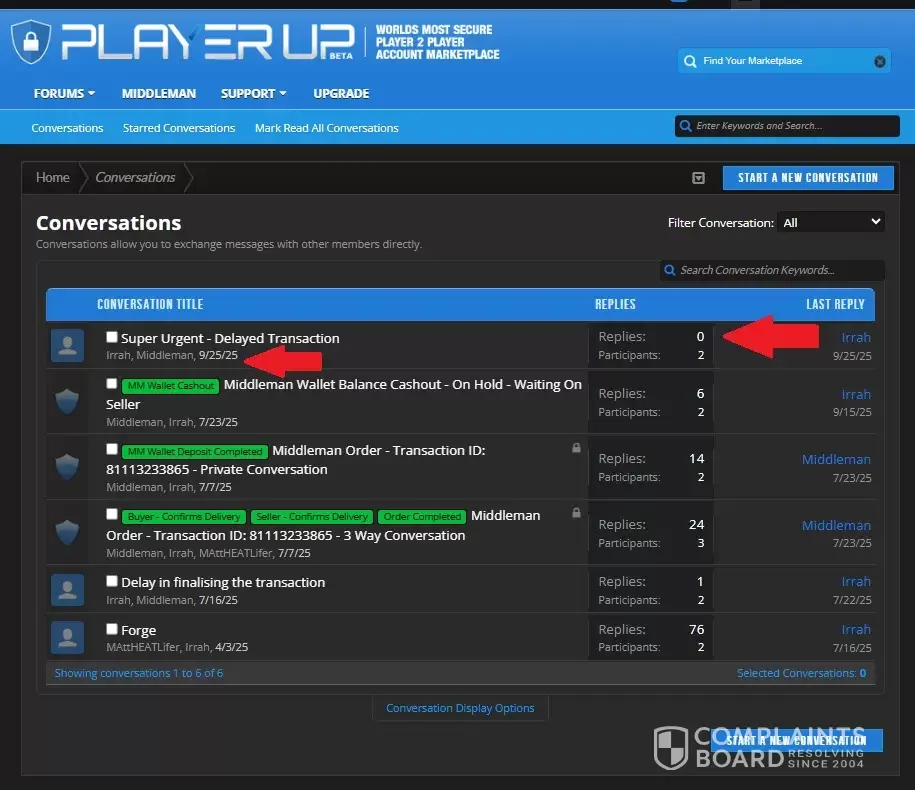Image resolution: width=915 pixels, height=790 pixels.
Task: Open the Filter Conversation dropdown set to All
Action: tap(831, 222)
